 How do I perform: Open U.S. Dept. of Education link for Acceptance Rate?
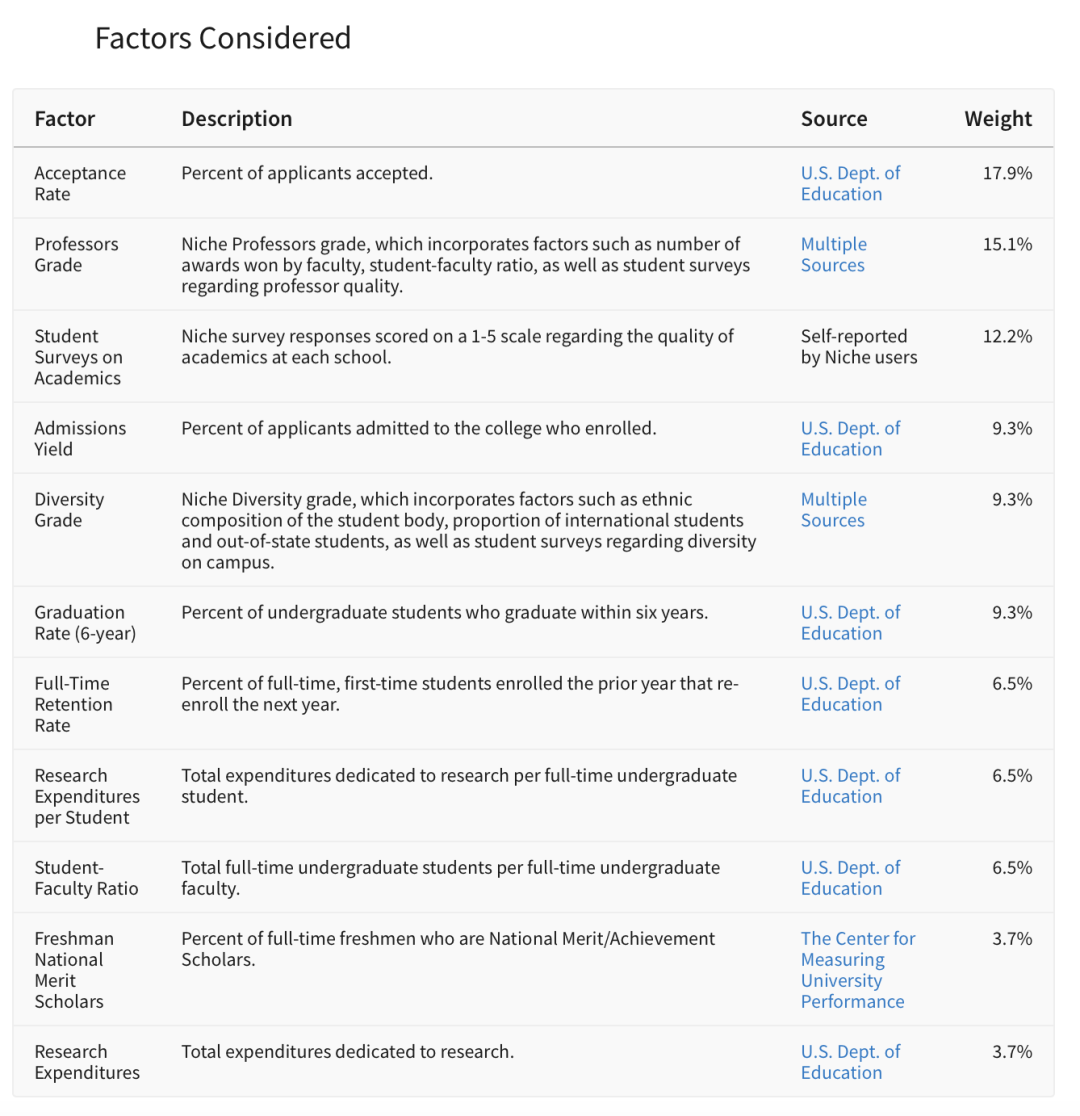pyautogui.click(x=850, y=184)
